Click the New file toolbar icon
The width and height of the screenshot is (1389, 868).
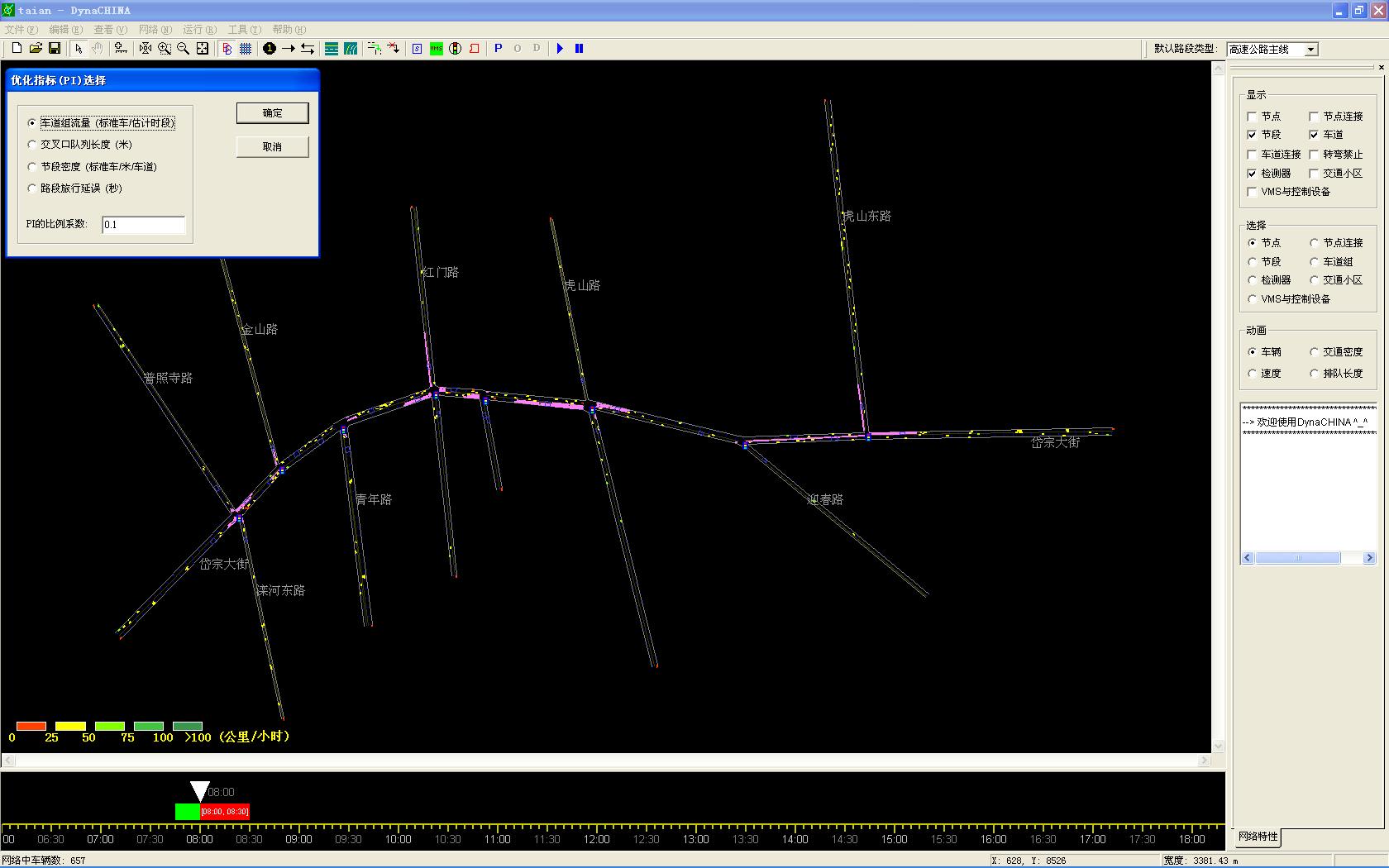coord(17,49)
